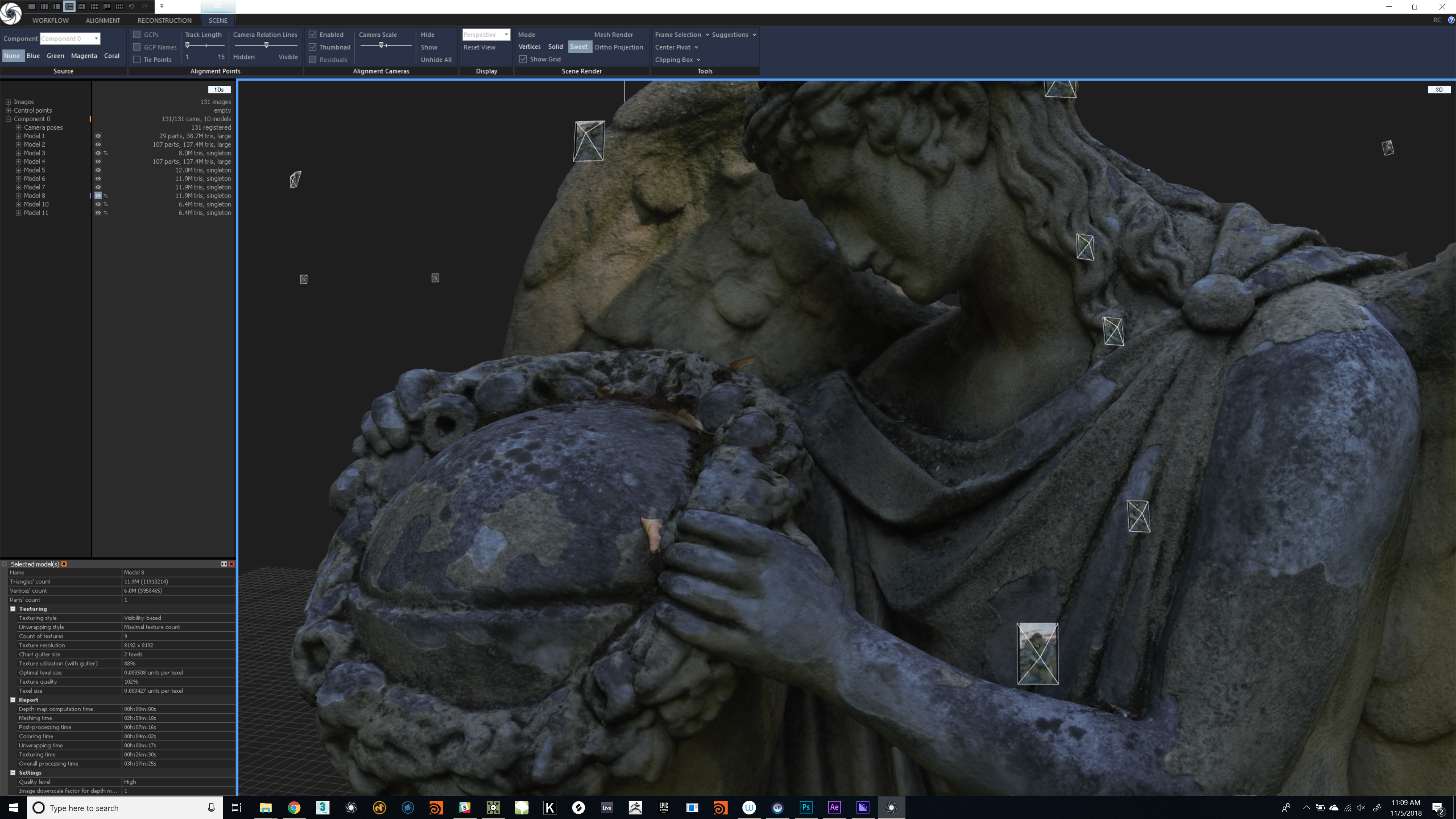
Task: Uncheck the Enabled alignment cameras checkbox
Action: pos(312,35)
